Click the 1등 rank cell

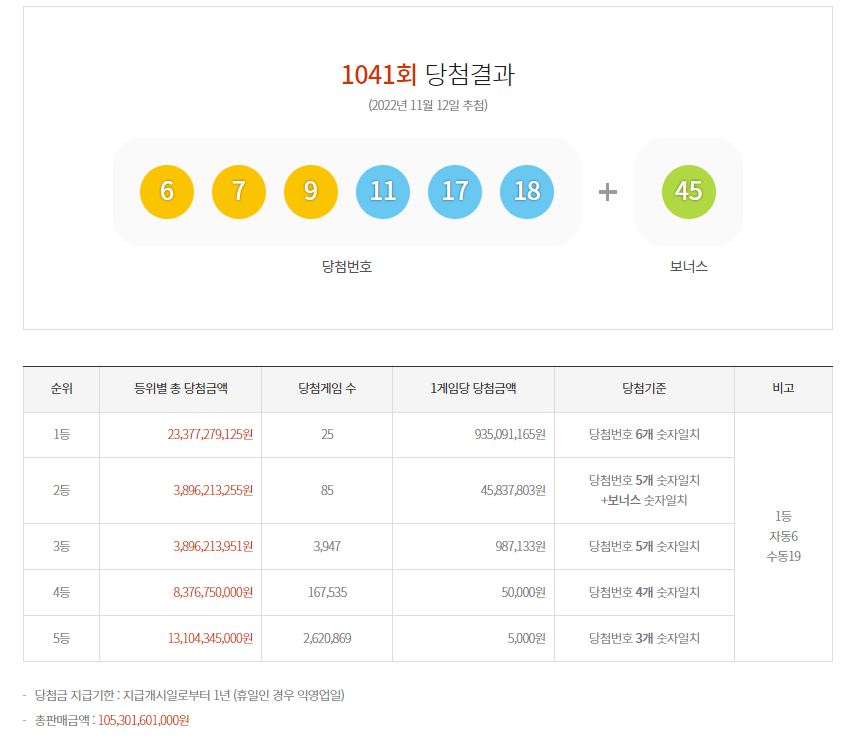[62, 434]
